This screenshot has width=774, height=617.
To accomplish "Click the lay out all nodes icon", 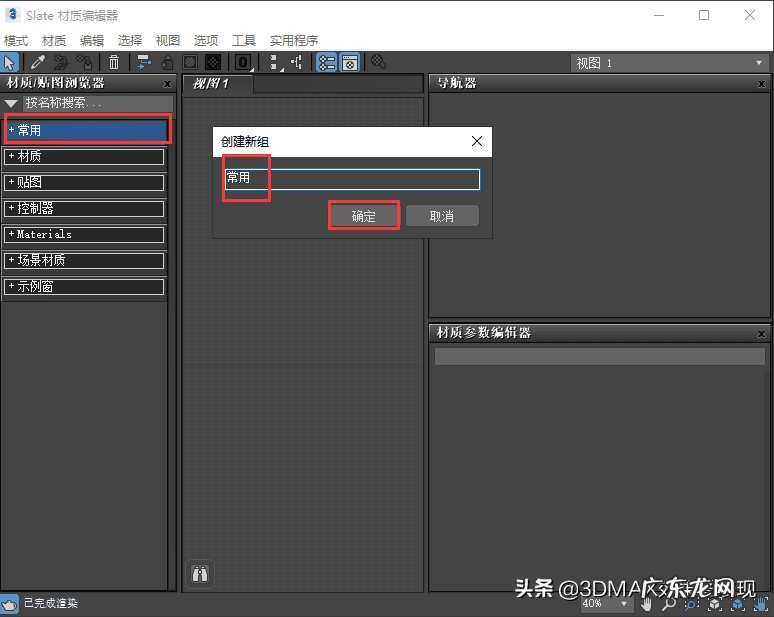I will point(274,62).
